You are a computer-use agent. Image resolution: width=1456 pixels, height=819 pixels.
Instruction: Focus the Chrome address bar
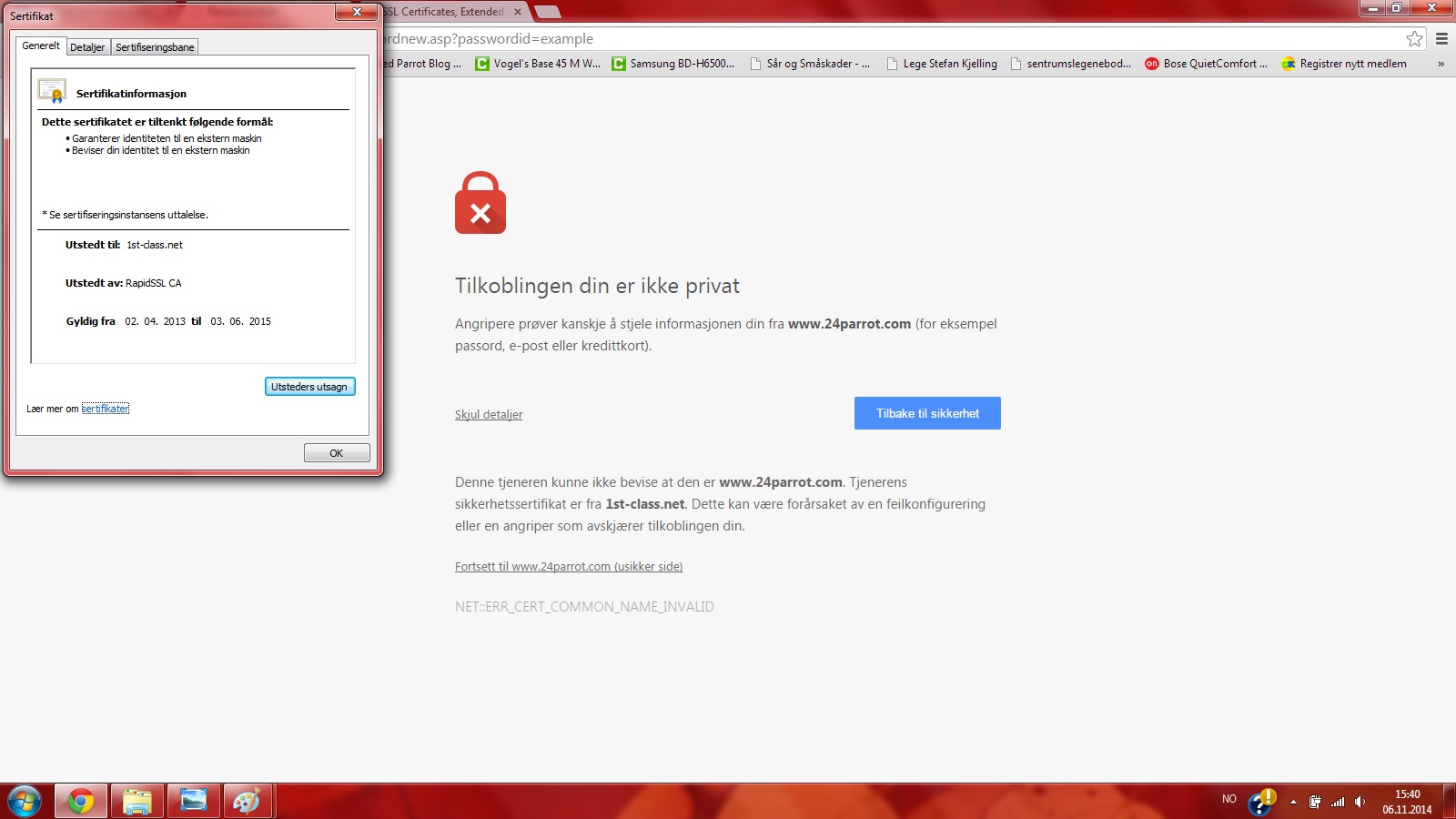click(x=892, y=39)
